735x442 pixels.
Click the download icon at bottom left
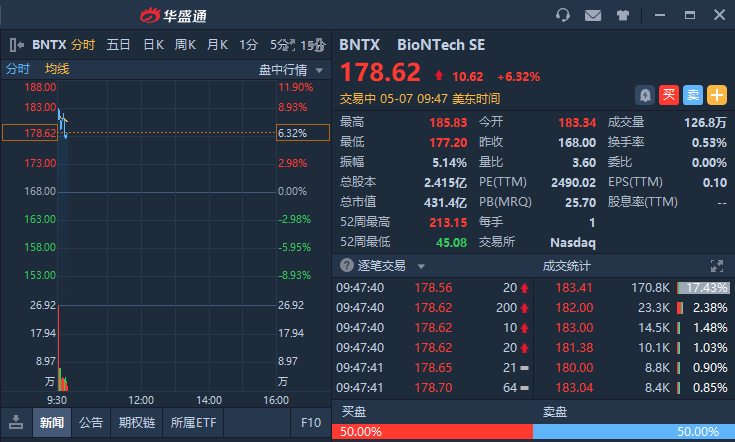pos(16,422)
